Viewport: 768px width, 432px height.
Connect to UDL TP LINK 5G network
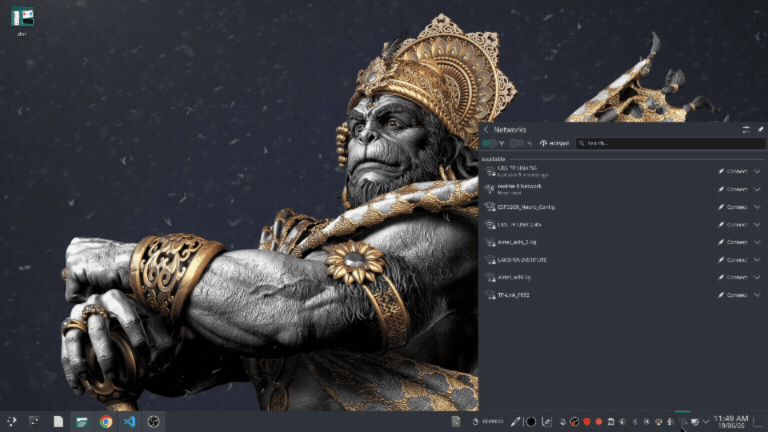coord(733,171)
